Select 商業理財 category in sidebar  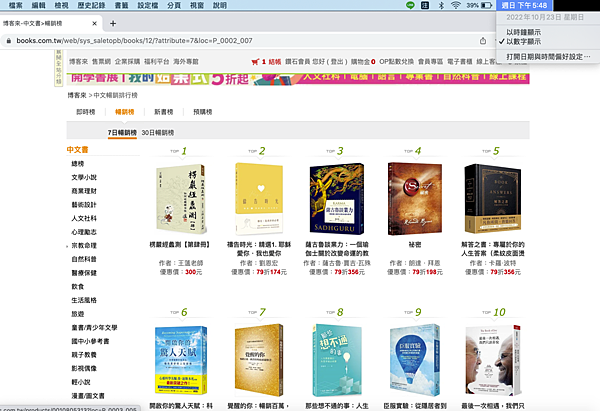coord(84,191)
